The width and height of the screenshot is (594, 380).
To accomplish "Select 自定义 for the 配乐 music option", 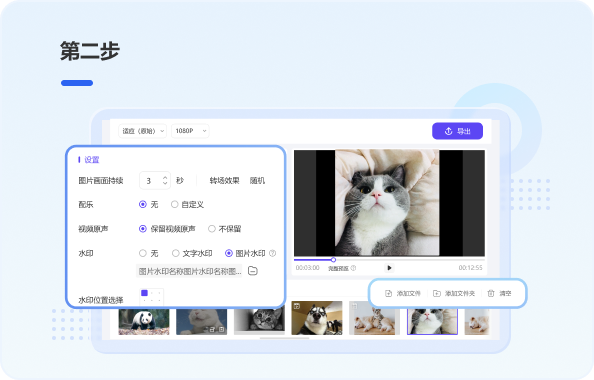I will pos(175,205).
